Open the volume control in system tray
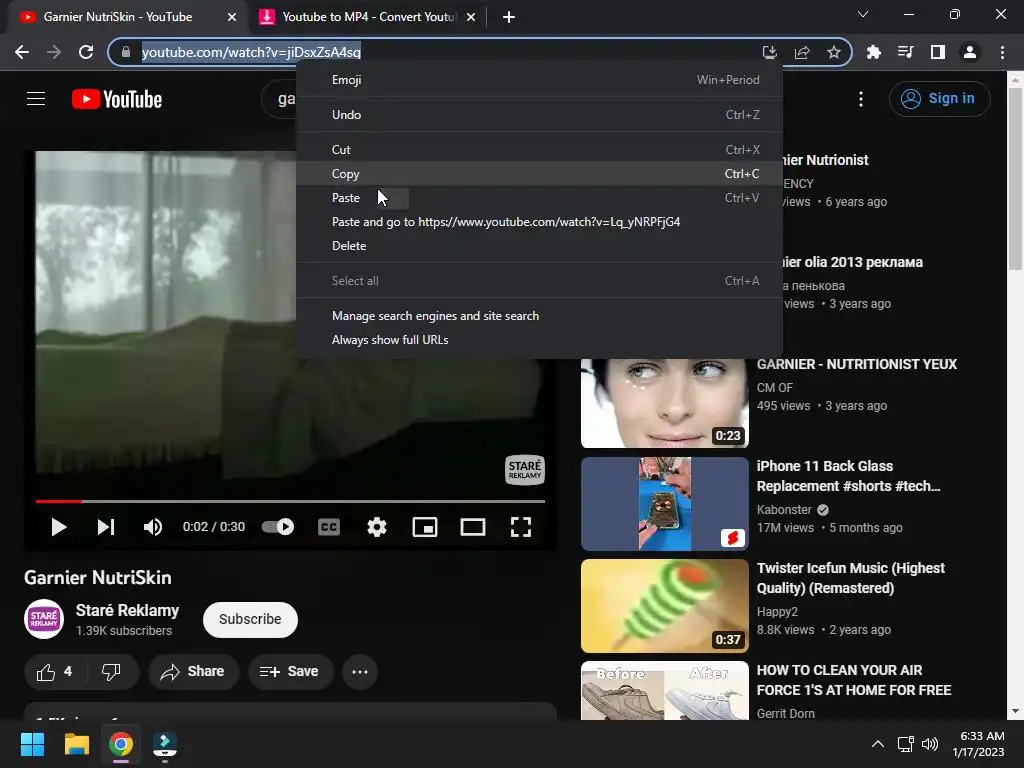 click(930, 744)
